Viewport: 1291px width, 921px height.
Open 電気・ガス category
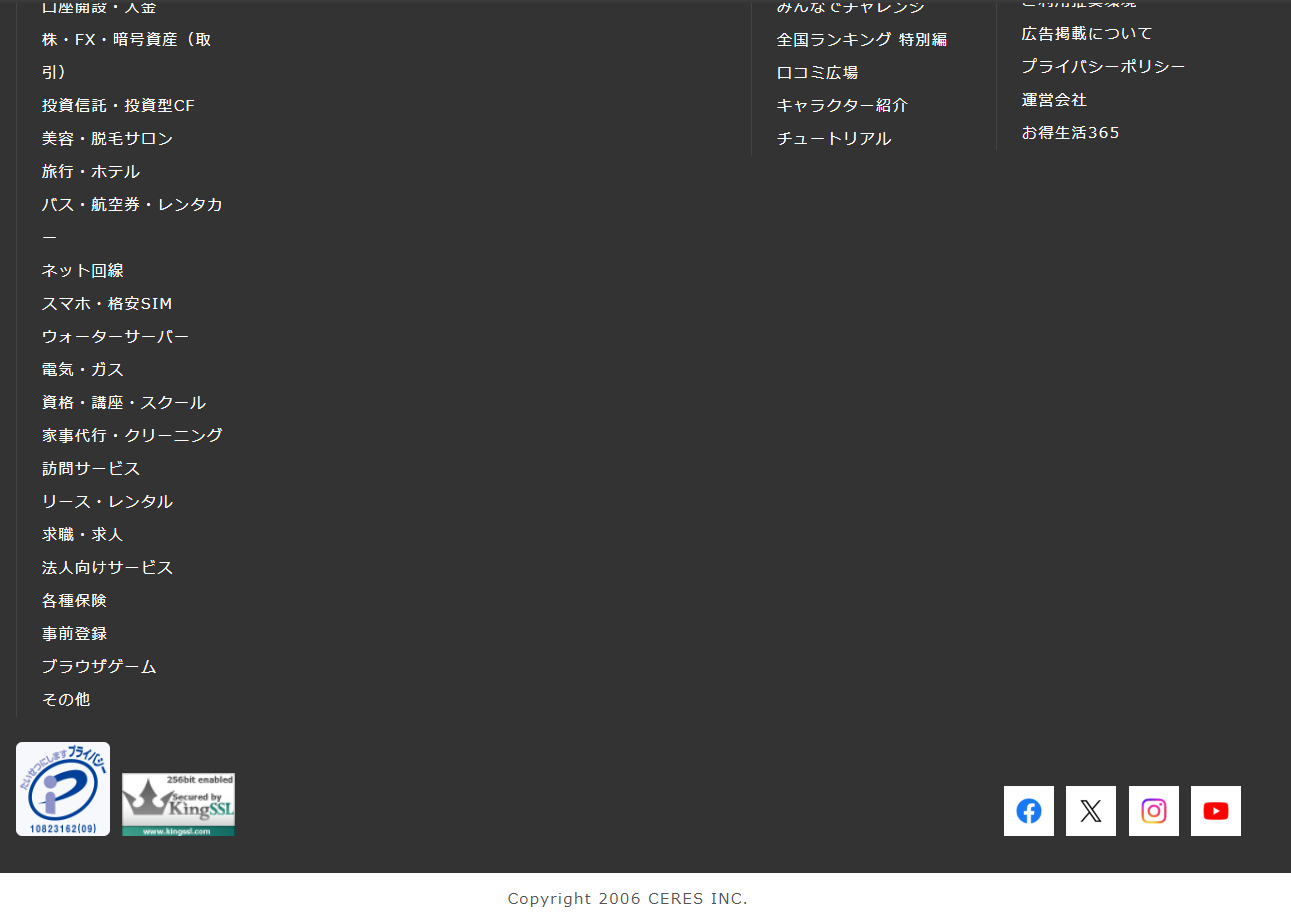82,370
